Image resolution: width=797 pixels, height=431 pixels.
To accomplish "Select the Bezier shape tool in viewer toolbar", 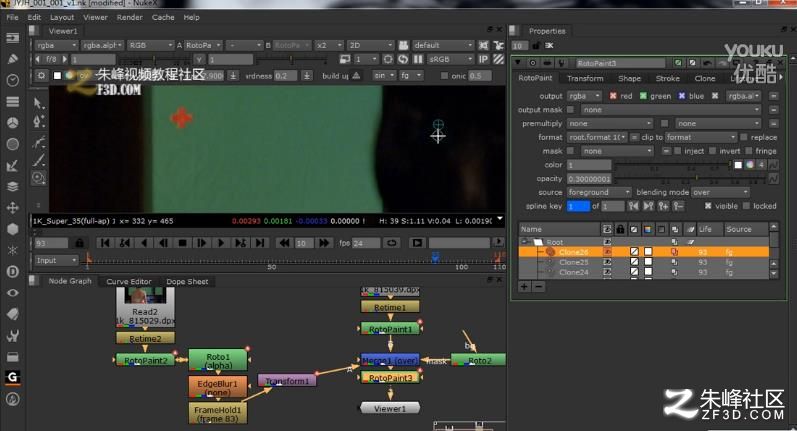I will click(39, 142).
